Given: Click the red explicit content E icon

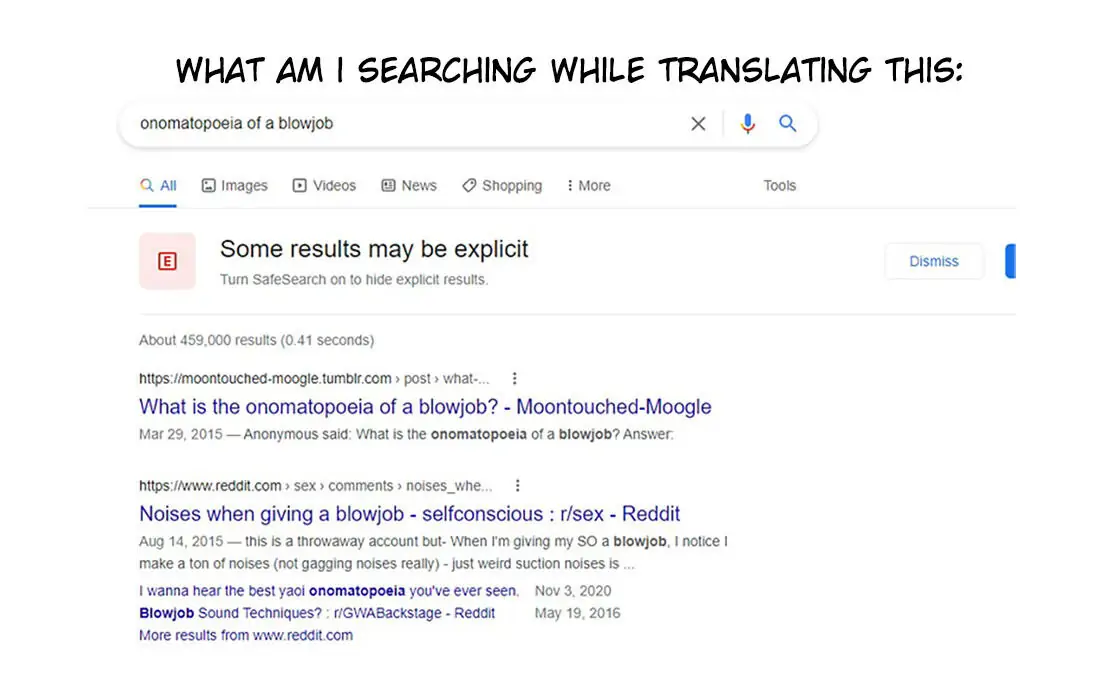Looking at the screenshot, I should [x=167, y=261].
